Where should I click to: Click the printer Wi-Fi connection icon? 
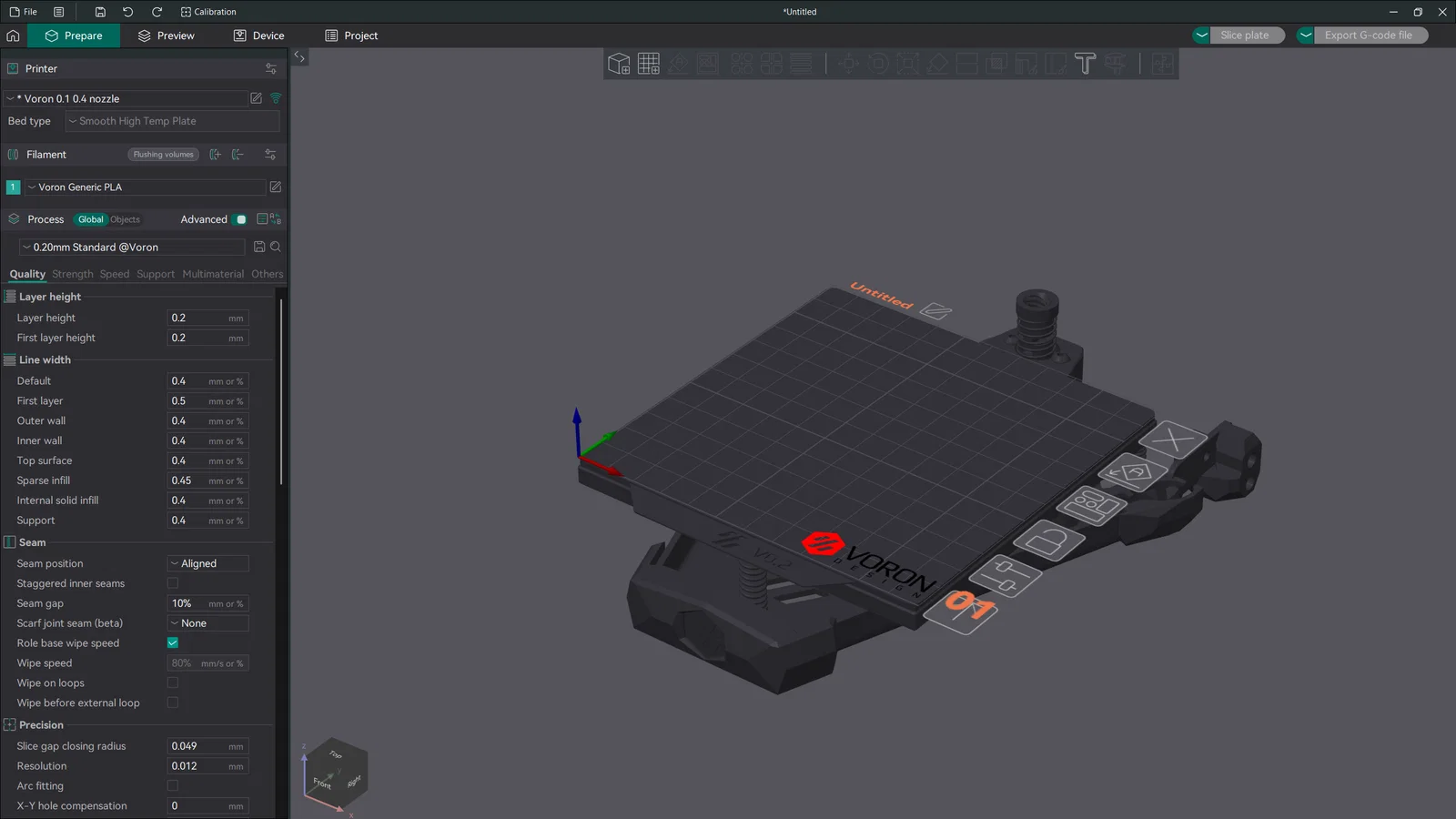(x=276, y=98)
